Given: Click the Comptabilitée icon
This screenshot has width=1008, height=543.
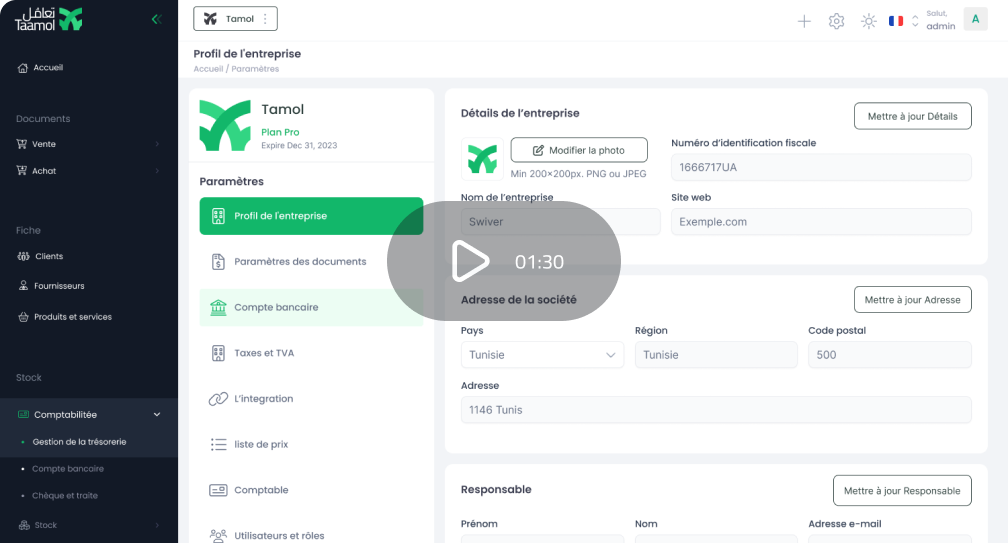Looking at the screenshot, I should click(23, 414).
